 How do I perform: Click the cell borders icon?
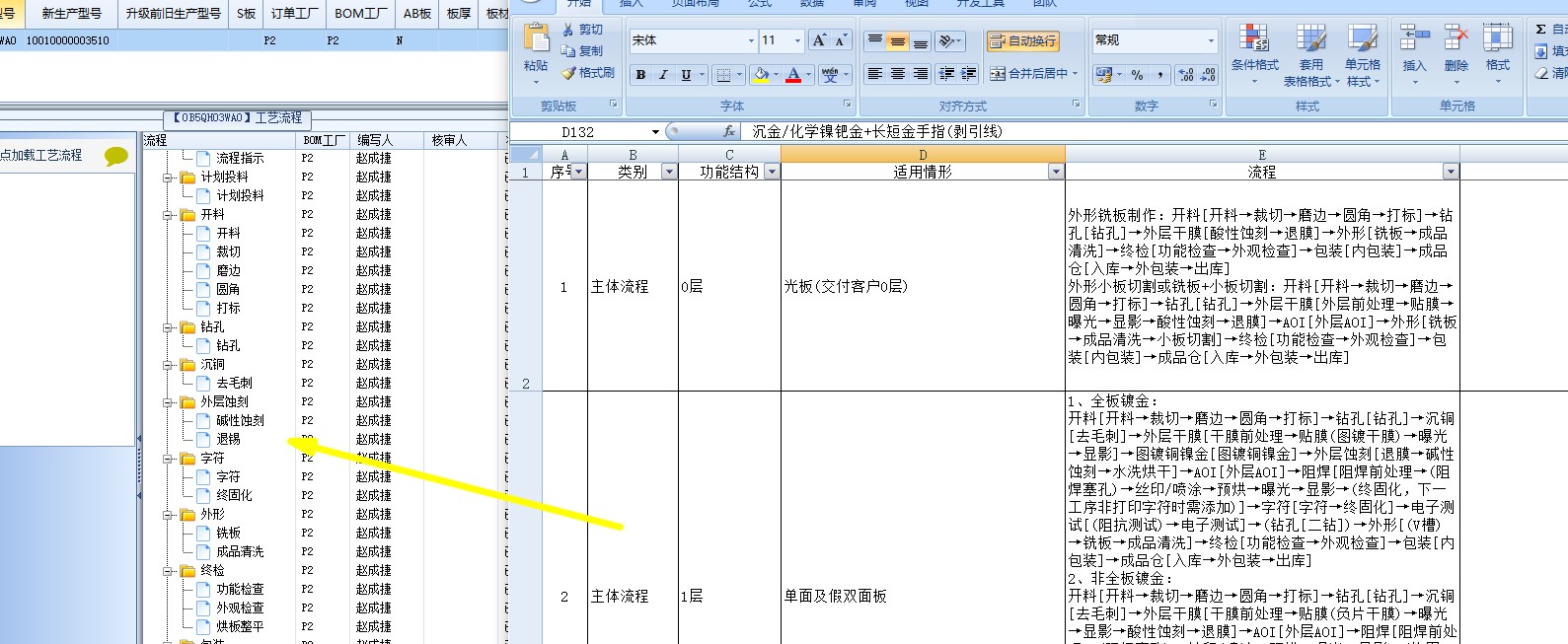724,75
